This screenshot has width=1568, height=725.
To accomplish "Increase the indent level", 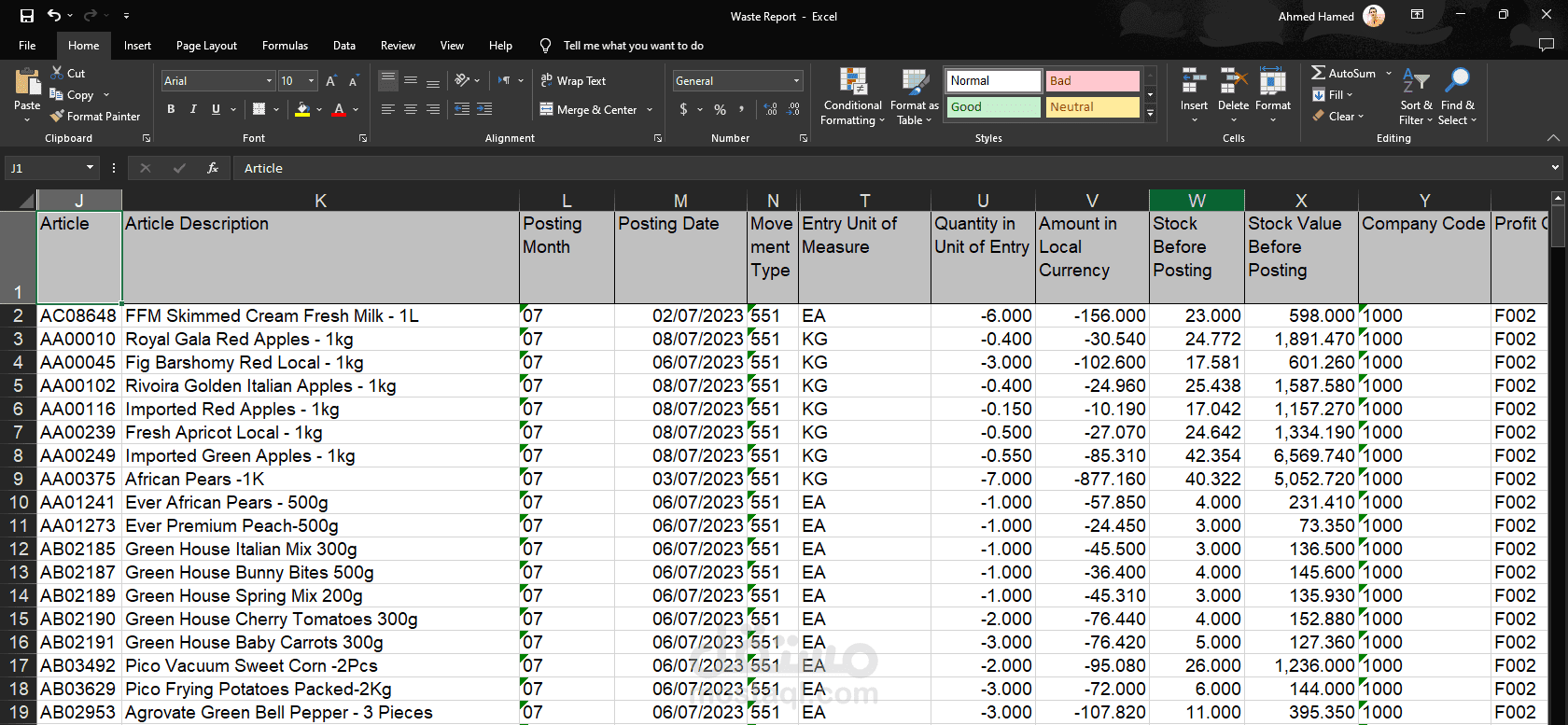I will 484,109.
